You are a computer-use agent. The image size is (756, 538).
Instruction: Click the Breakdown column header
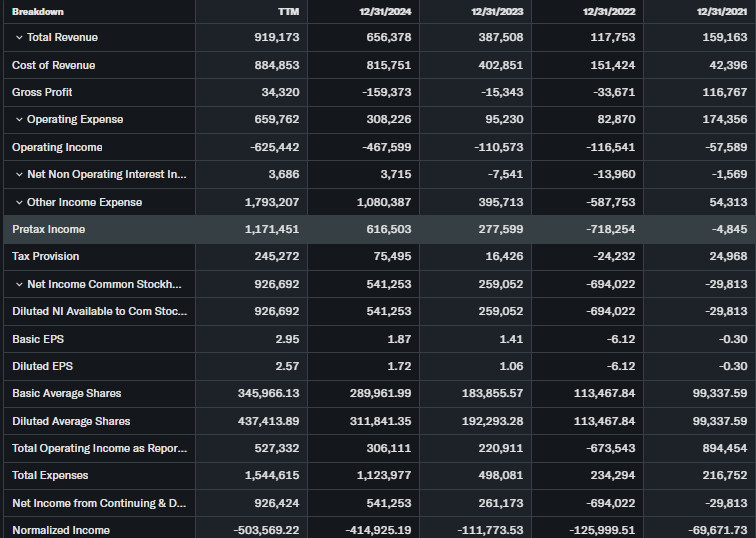point(38,11)
